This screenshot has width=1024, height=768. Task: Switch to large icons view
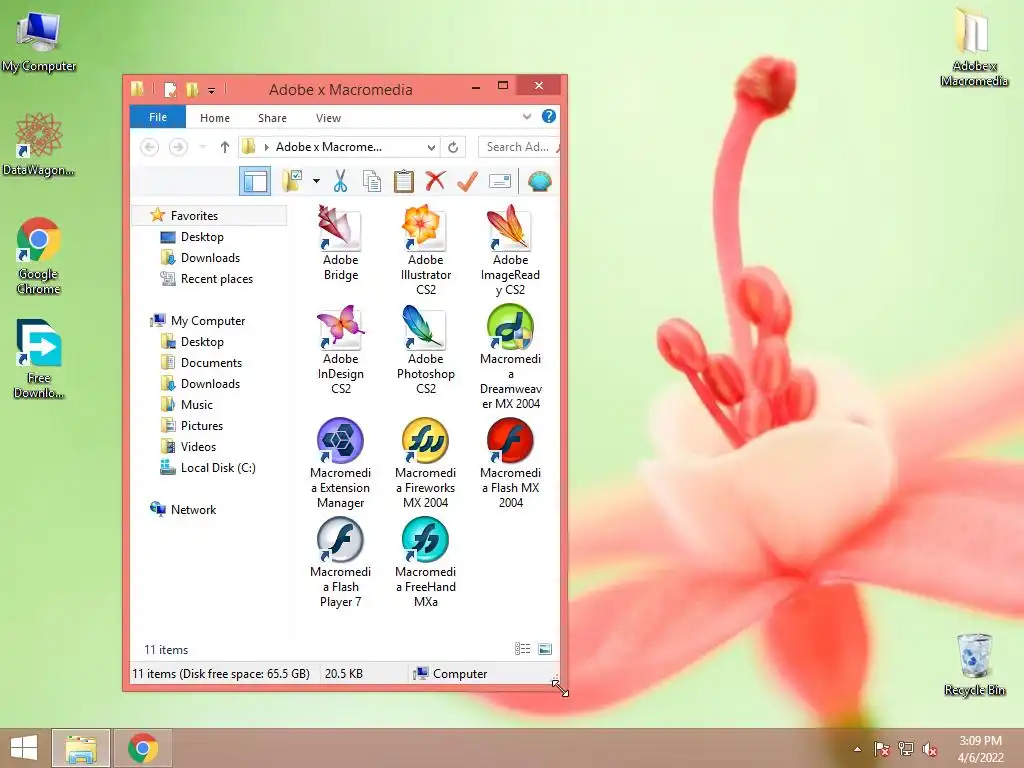point(545,648)
